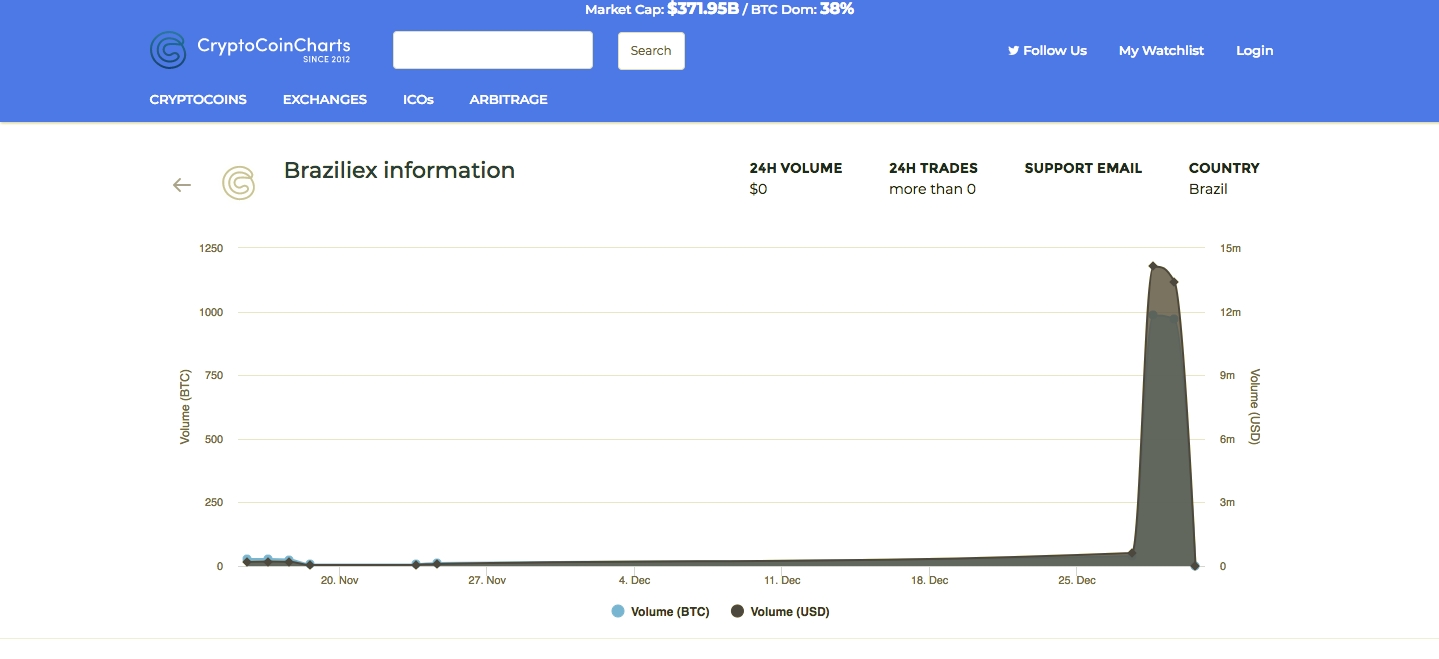Select the 11. Dec axis label
Viewport: 1439px width, 659px height.
pos(782,580)
